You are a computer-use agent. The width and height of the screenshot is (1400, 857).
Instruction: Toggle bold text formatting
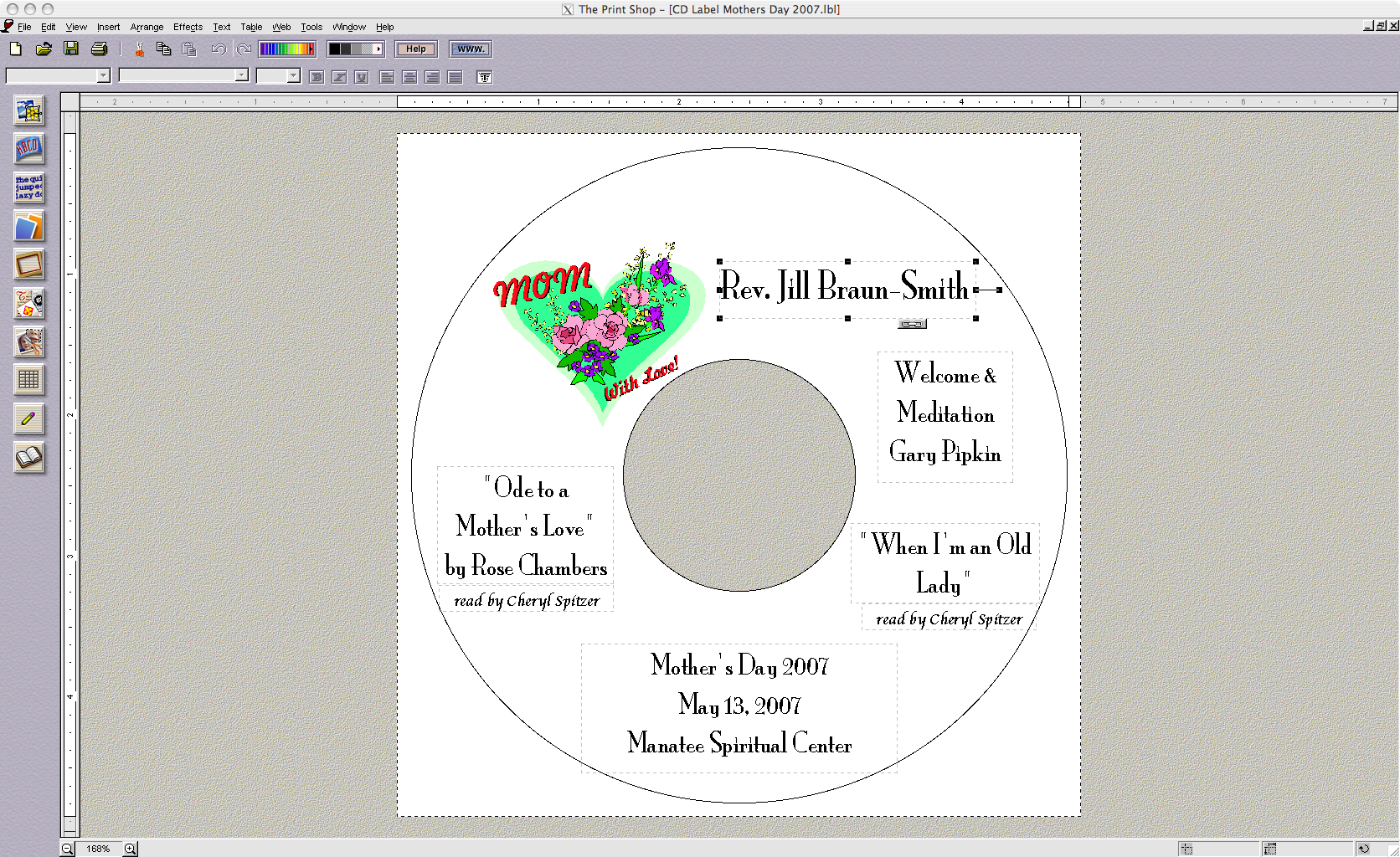click(x=316, y=76)
